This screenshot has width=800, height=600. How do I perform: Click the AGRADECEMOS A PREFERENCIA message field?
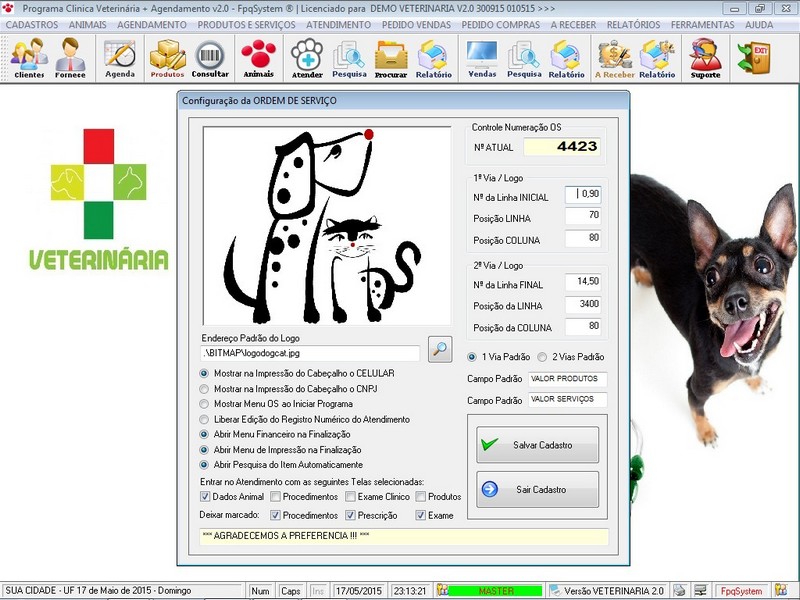pos(404,536)
